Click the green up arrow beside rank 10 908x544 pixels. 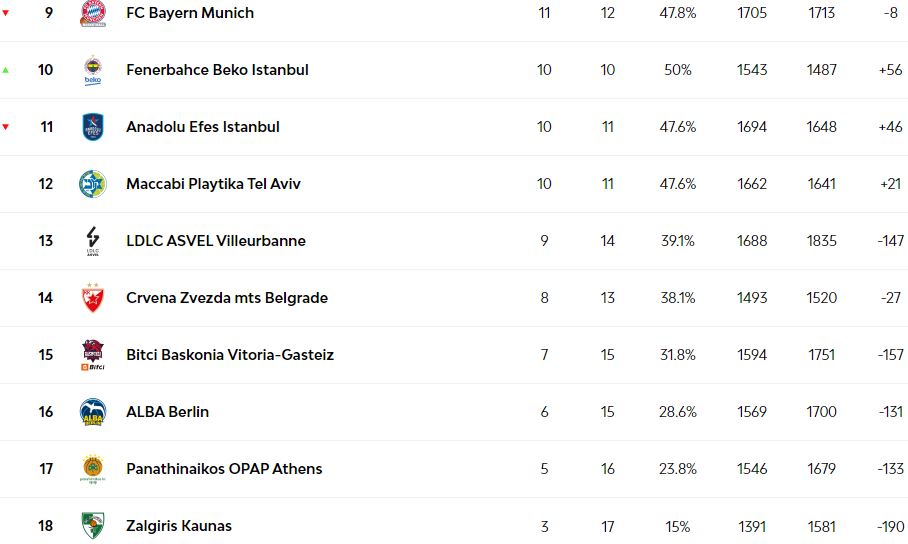pos(6,70)
